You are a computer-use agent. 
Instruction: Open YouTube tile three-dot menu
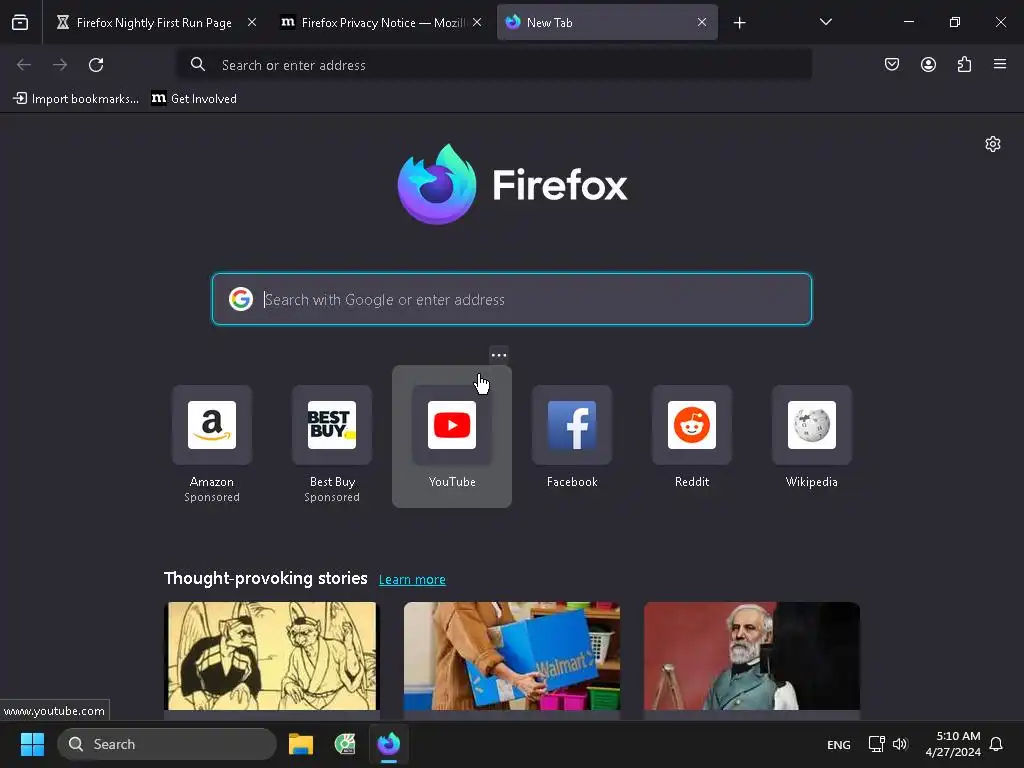(499, 355)
